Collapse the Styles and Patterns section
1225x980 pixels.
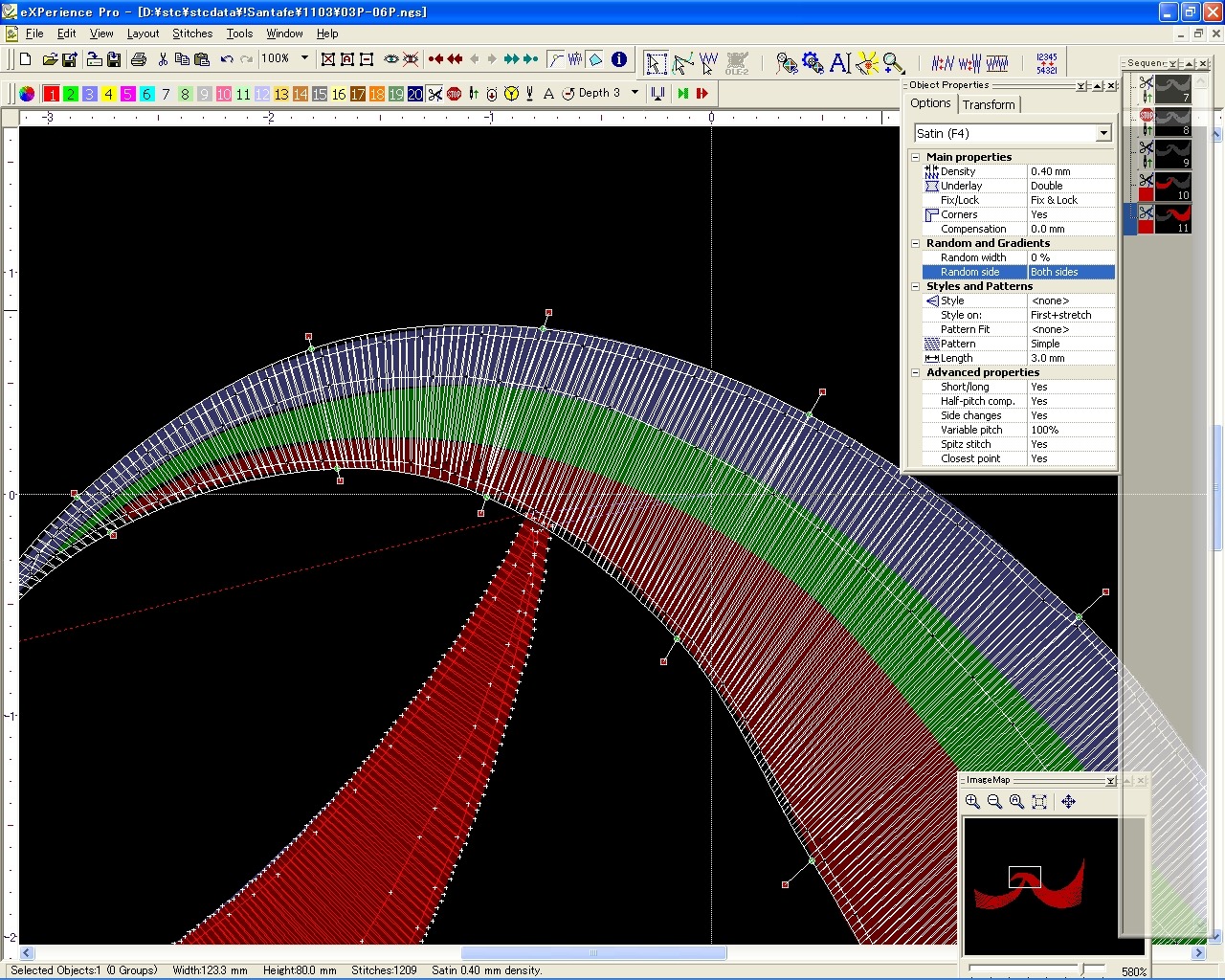916,286
